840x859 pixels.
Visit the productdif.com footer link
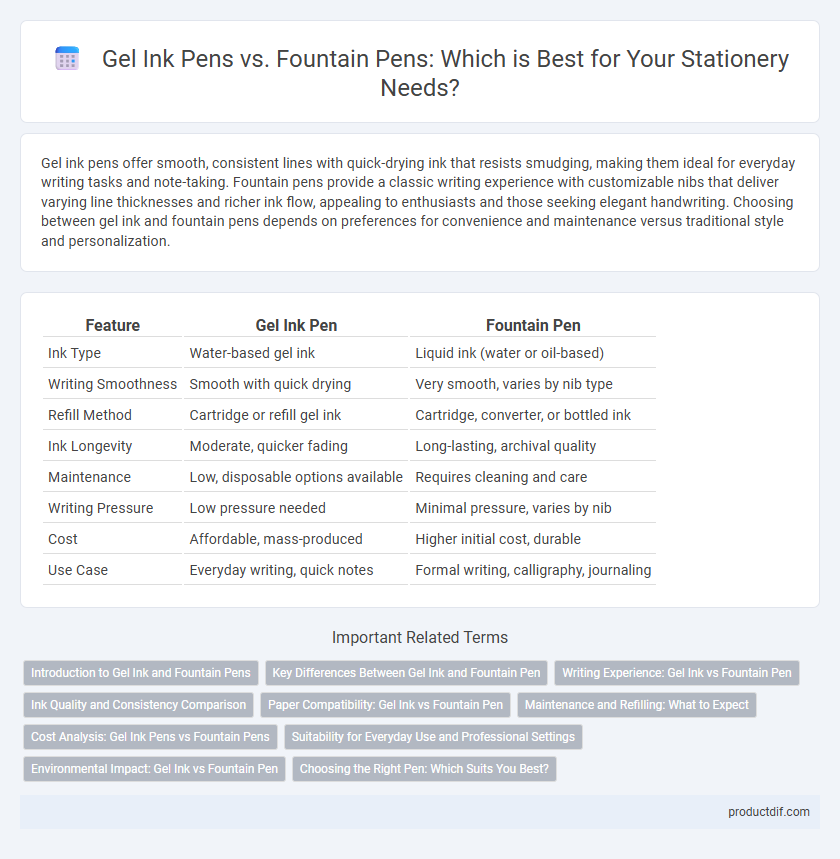pyautogui.click(x=769, y=812)
